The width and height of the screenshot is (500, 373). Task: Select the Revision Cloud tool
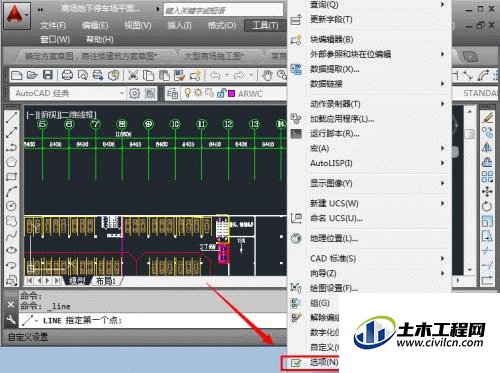pos(11,220)
